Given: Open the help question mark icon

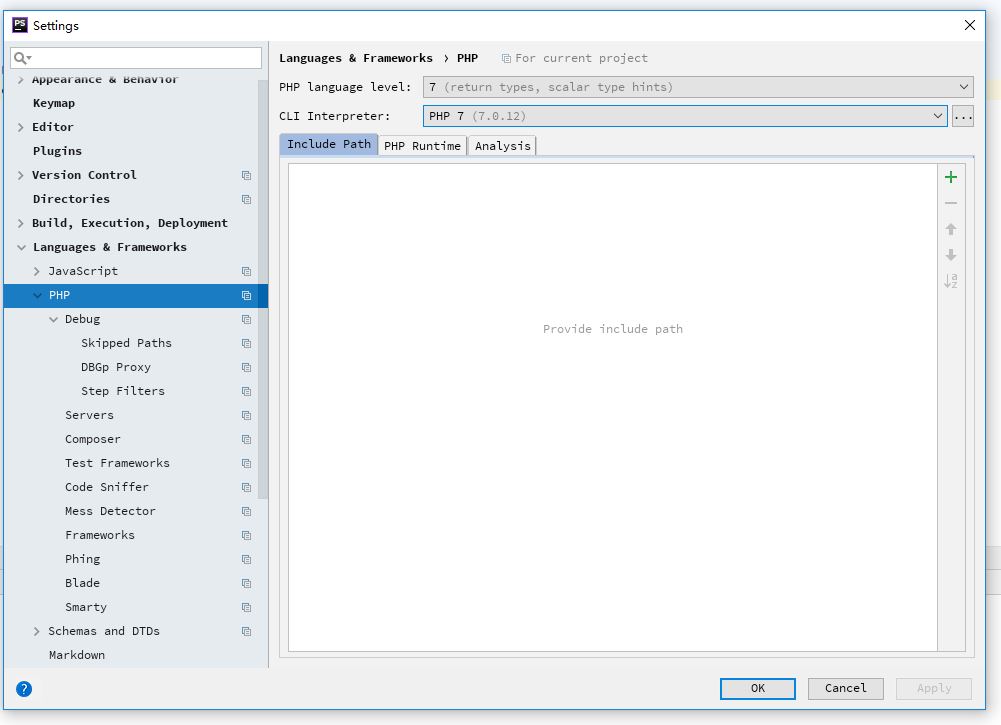Looking at the screenshot, I should coord(24,688).
